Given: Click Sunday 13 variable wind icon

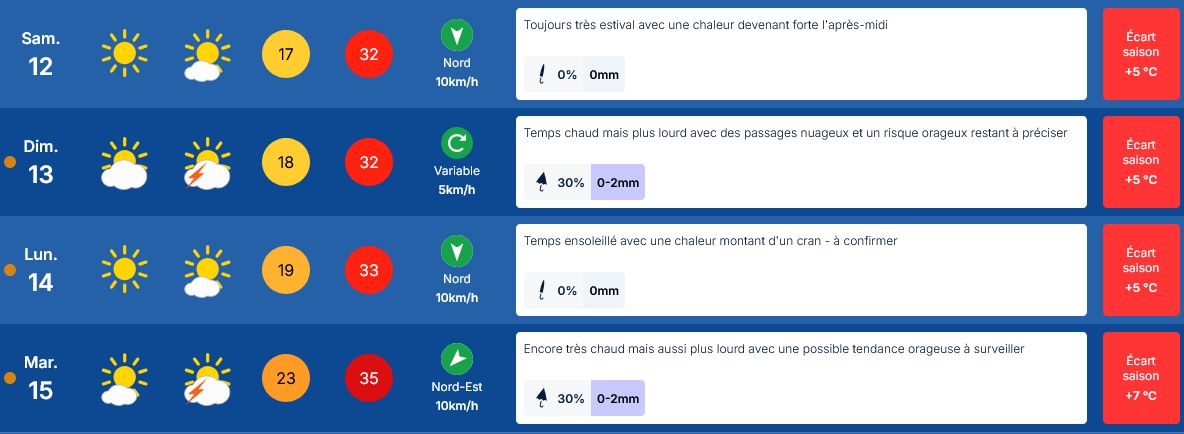Looking at the screenshot, I should [x=457, y=142].
